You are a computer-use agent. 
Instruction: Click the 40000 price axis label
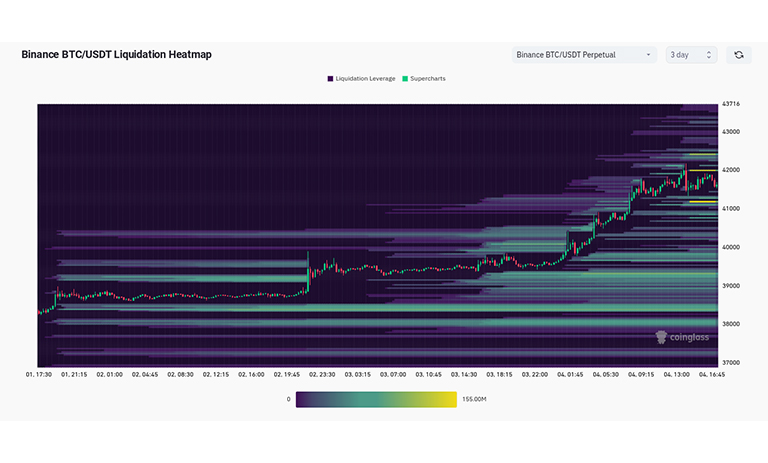[731, 247]
